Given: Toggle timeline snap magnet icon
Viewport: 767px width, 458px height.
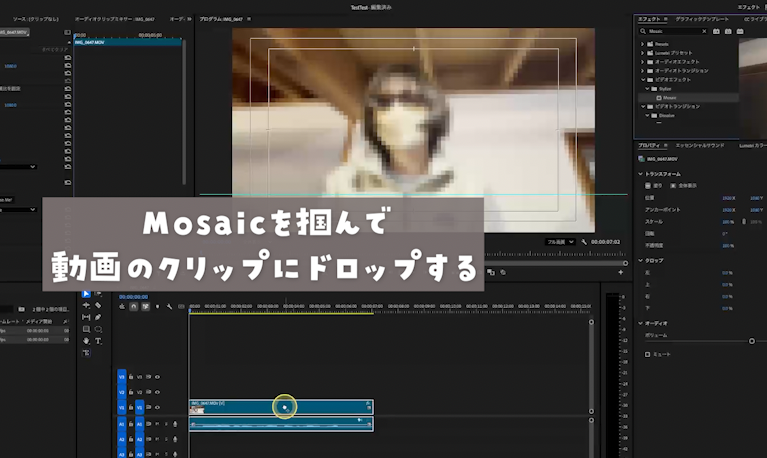Looking at the screenshot, I should pyautogui.click(x=134, y=307).
